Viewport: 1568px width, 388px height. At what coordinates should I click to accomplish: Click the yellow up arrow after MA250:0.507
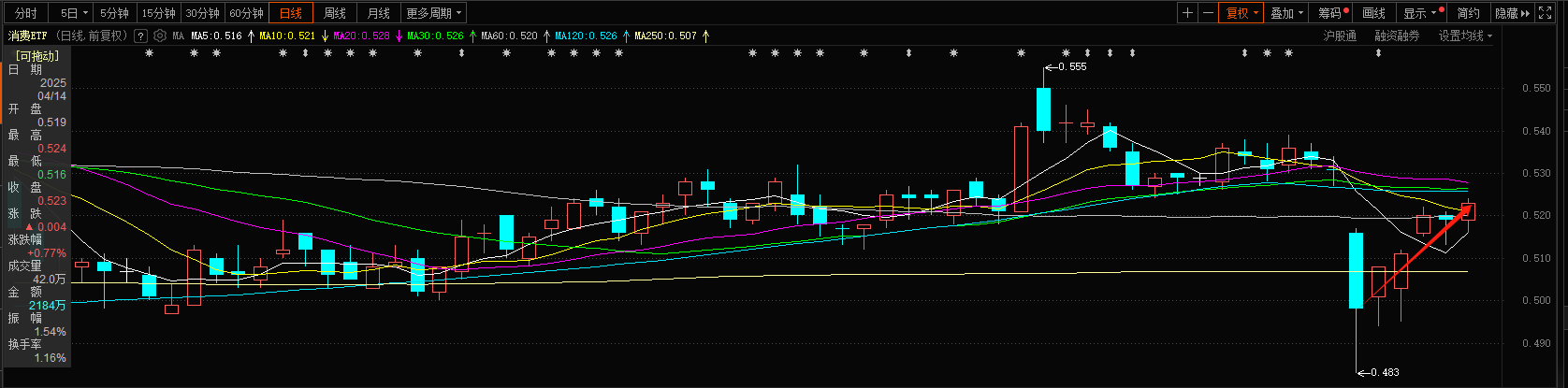(705, 36)
